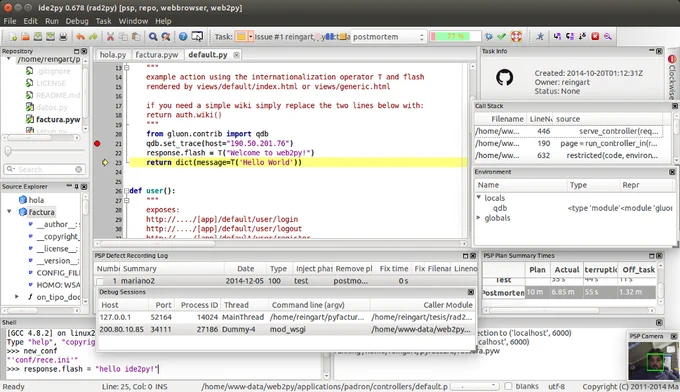
Task: Click the Undo arrow icon
Action: (x=80, y=37)
